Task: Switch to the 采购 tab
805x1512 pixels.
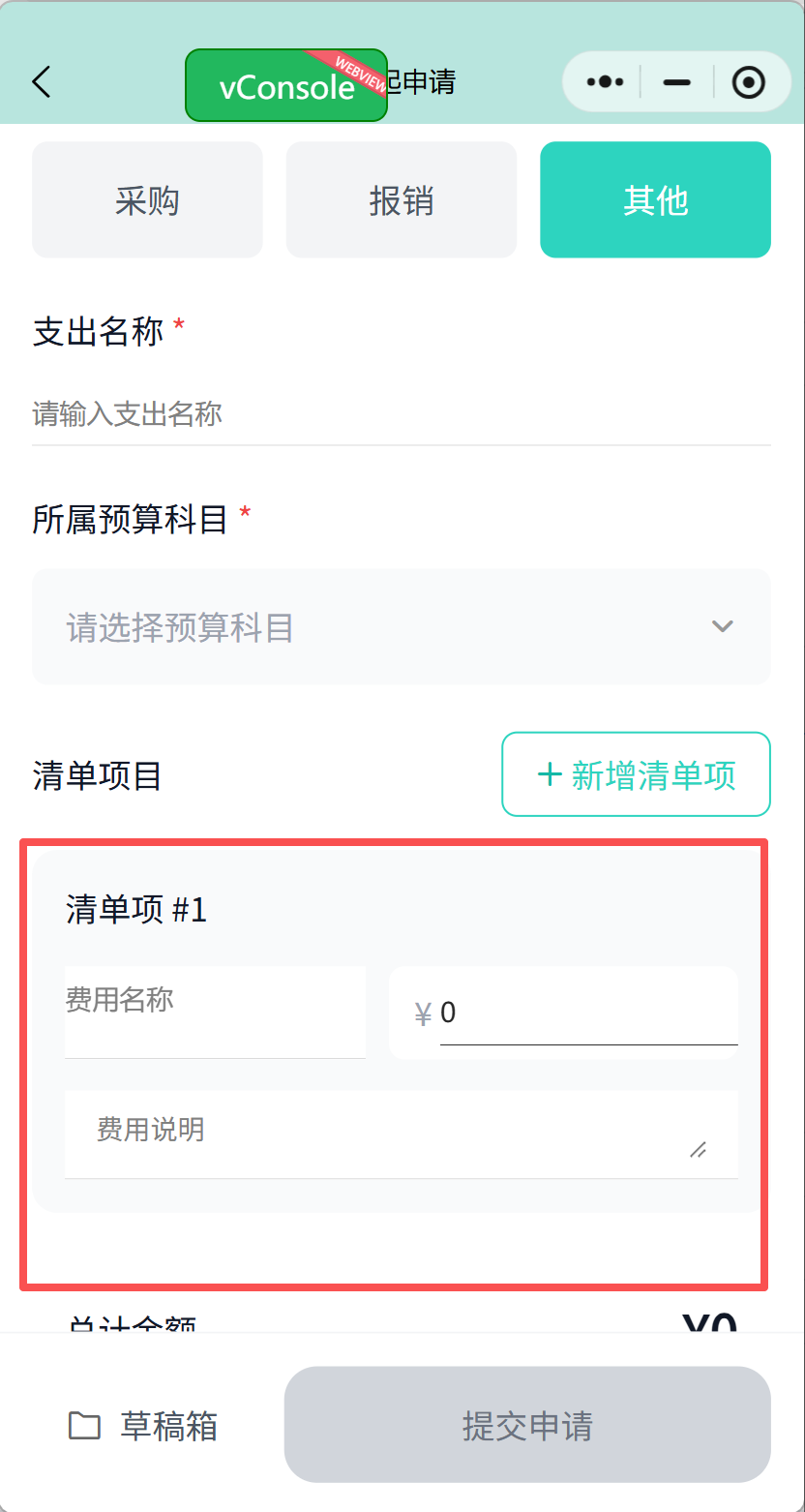Action: pos(147,199)
